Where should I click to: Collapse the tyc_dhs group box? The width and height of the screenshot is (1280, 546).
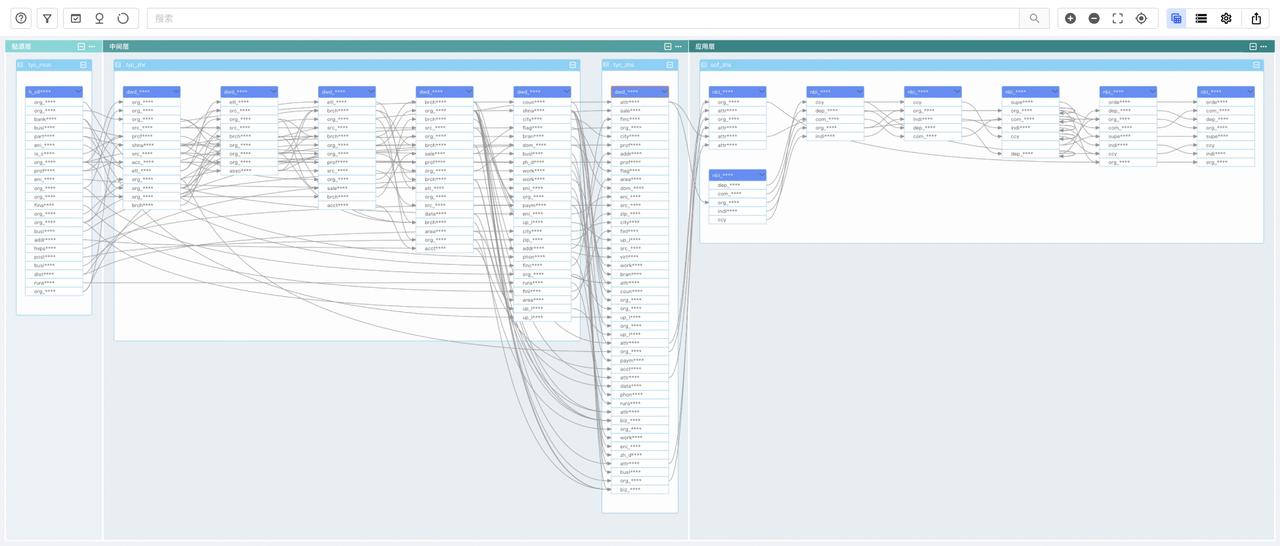tap(670, 64)
